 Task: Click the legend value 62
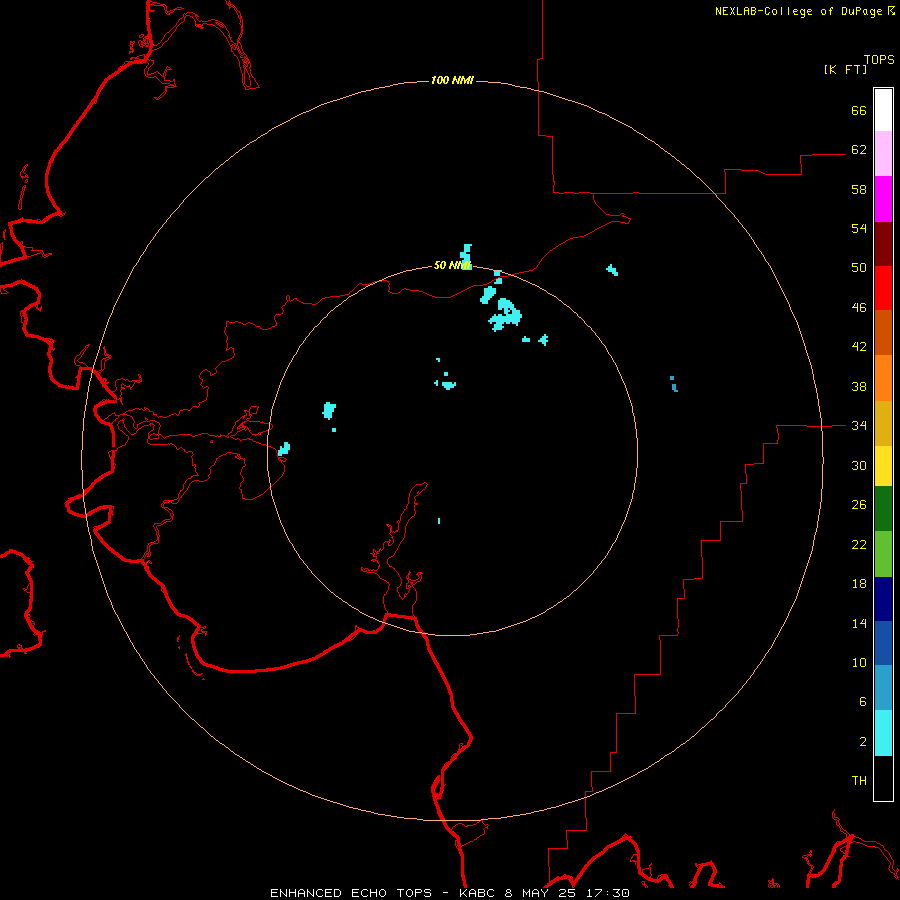[x=859, y=149]
